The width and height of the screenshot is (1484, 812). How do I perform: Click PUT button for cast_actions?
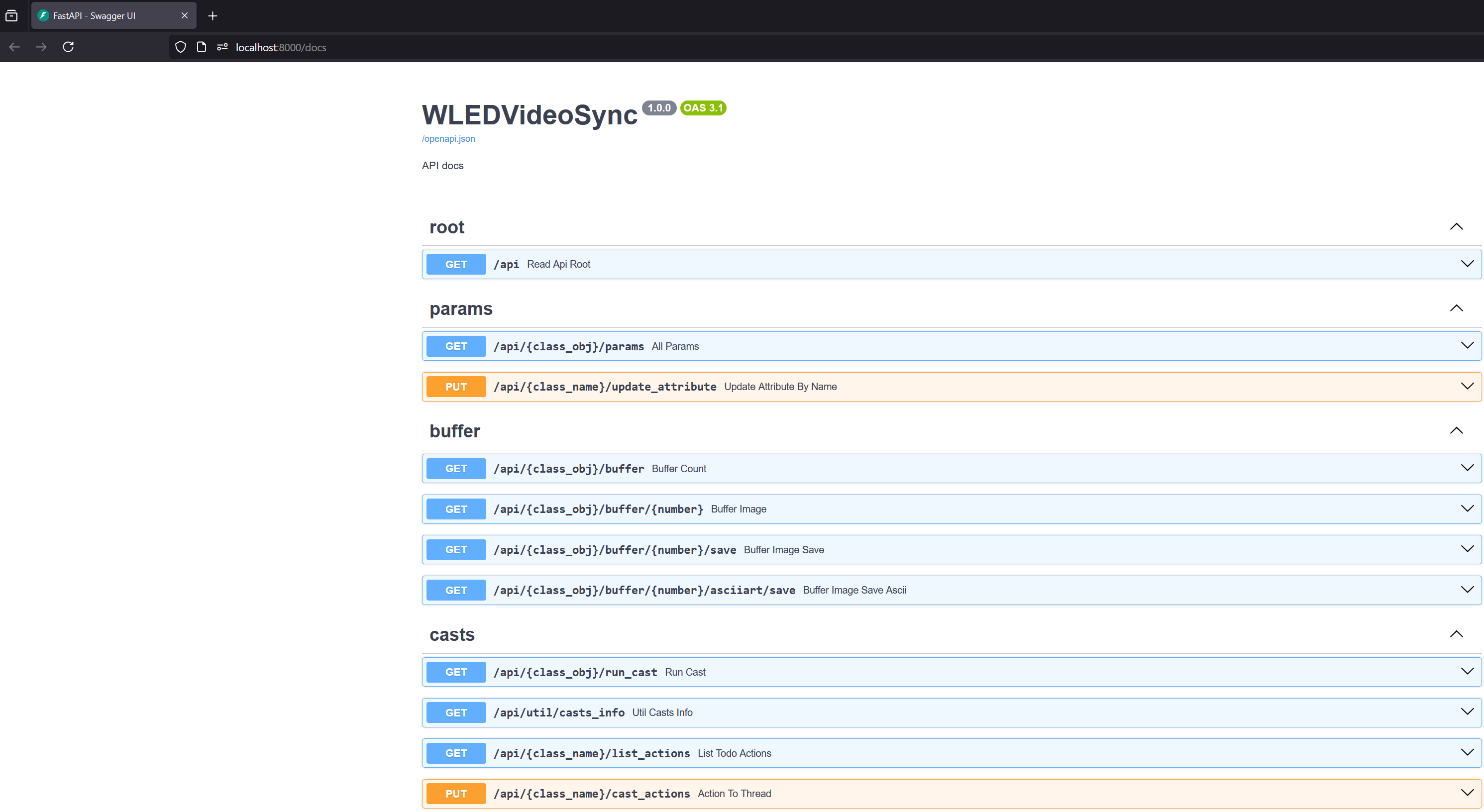click(456, 794)
